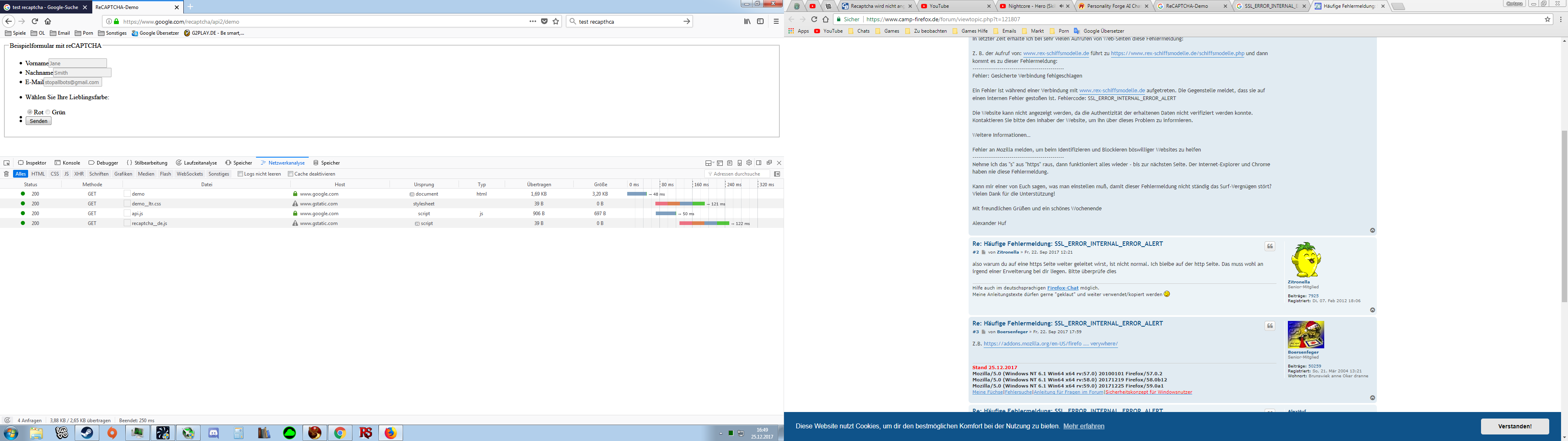
Task: Switch to the Konsole devtools tab
Action: pyautogui.click(x=67, y=163)
